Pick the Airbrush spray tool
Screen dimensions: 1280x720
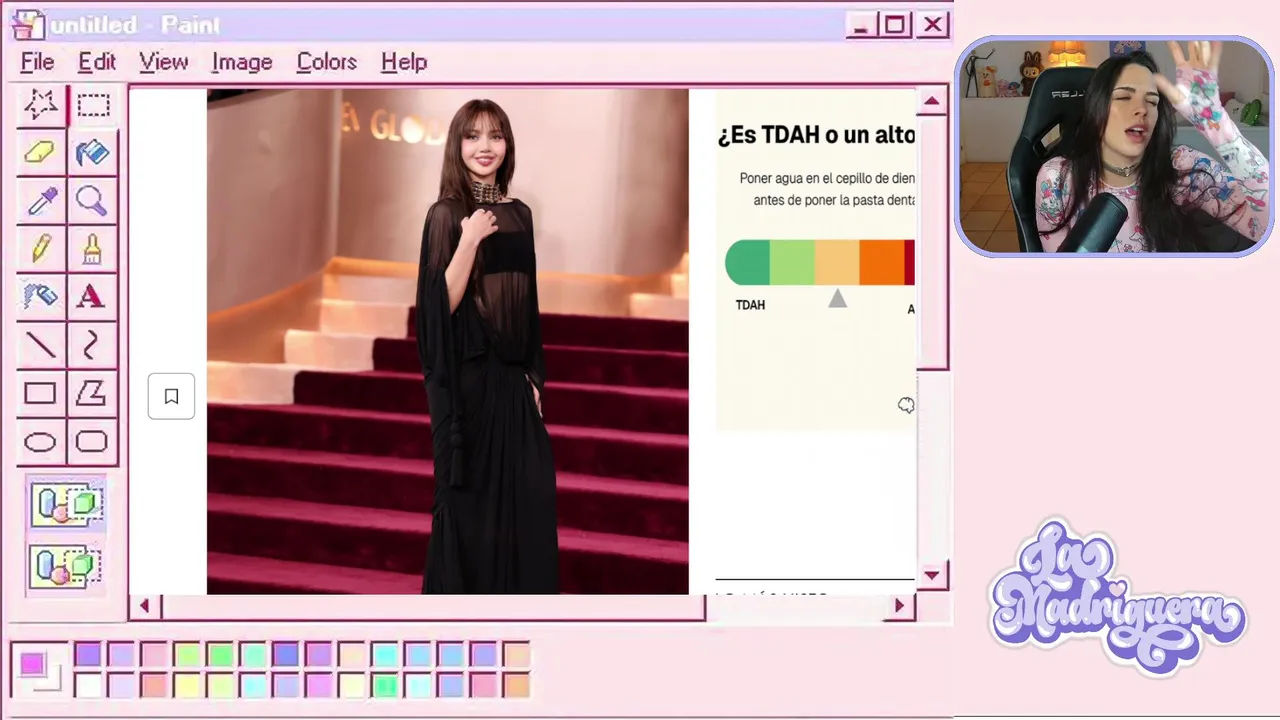41,296
